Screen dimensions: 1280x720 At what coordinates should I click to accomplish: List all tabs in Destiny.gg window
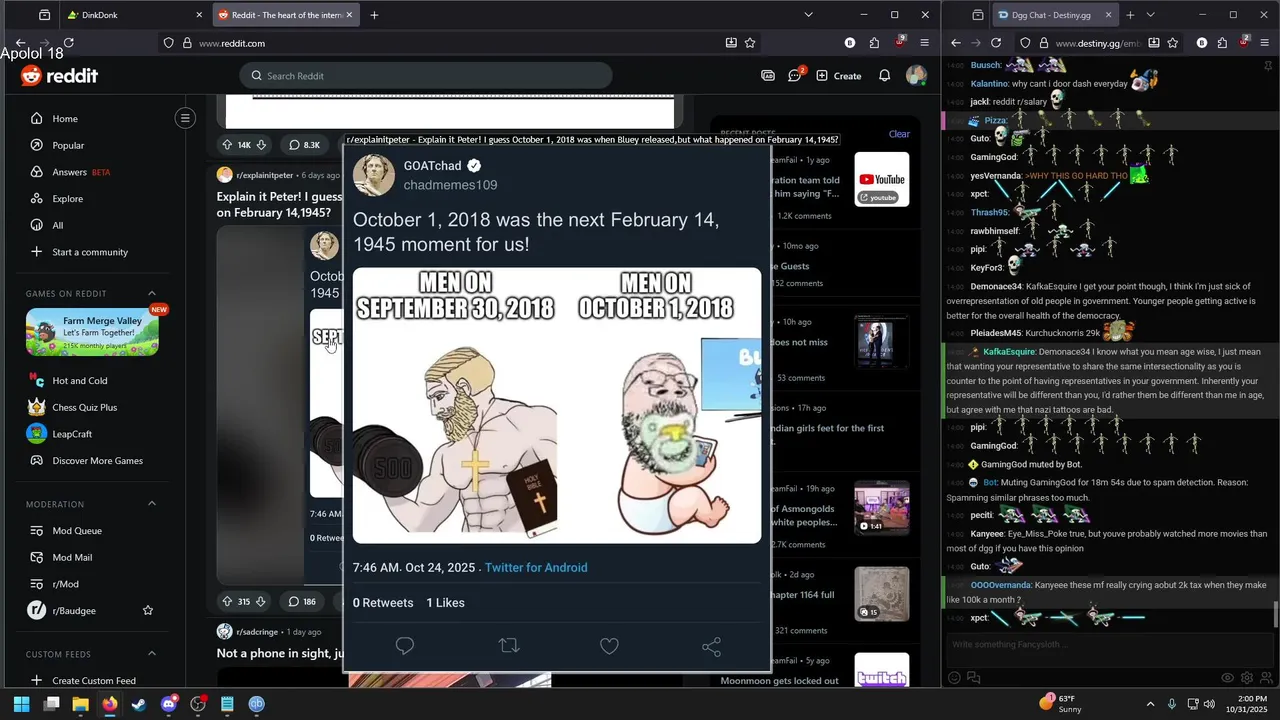1150,15
